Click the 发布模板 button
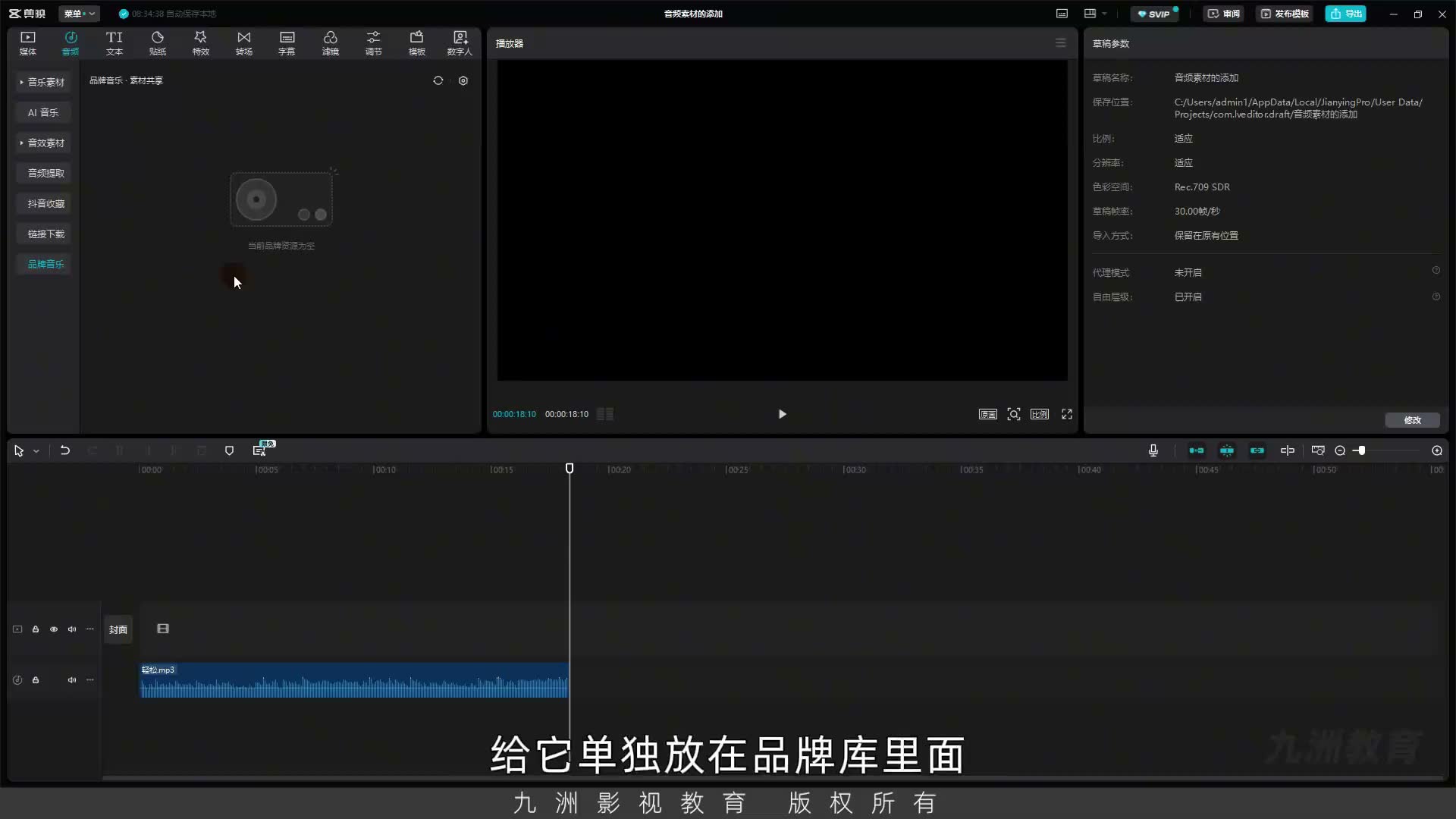Viewport: 1456px width, 819px height. pos(1285,14)
